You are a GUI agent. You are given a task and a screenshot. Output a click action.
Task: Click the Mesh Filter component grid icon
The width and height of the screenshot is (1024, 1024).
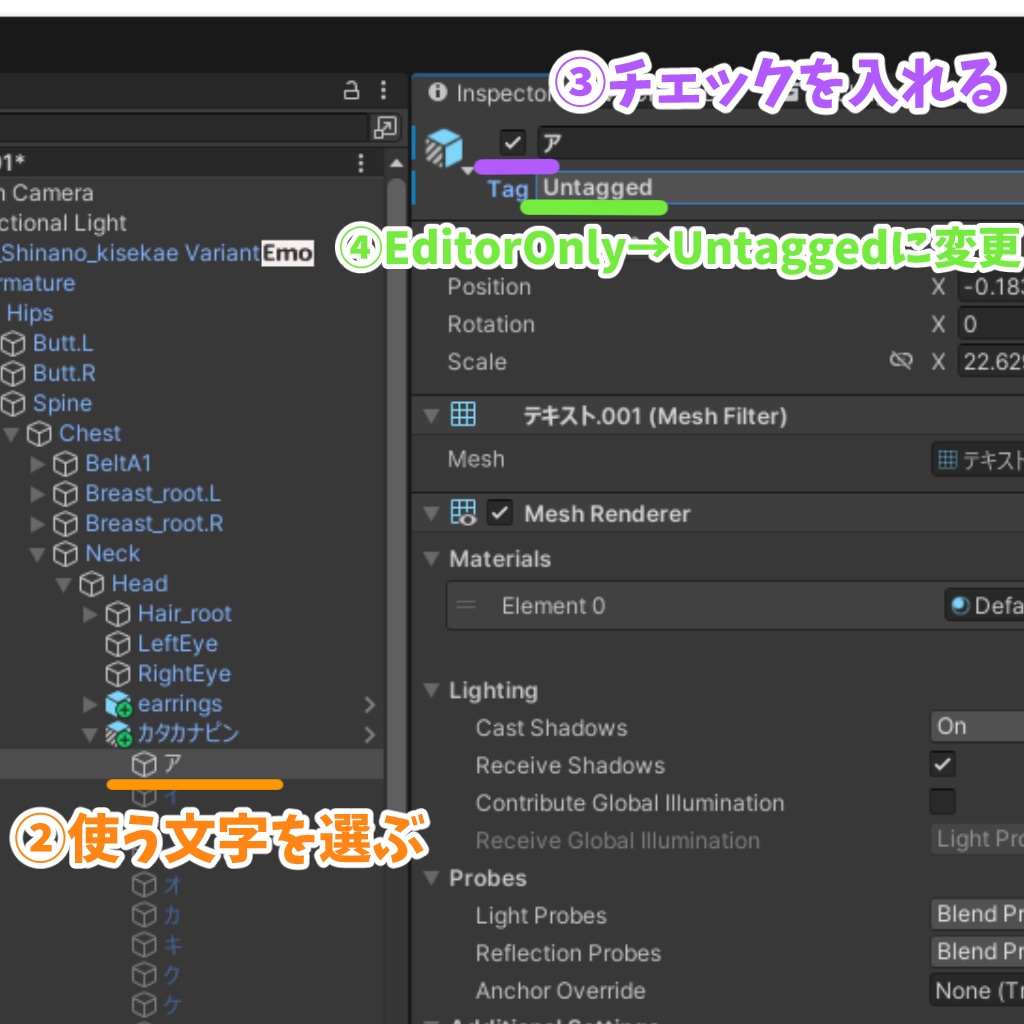point(463,415)
